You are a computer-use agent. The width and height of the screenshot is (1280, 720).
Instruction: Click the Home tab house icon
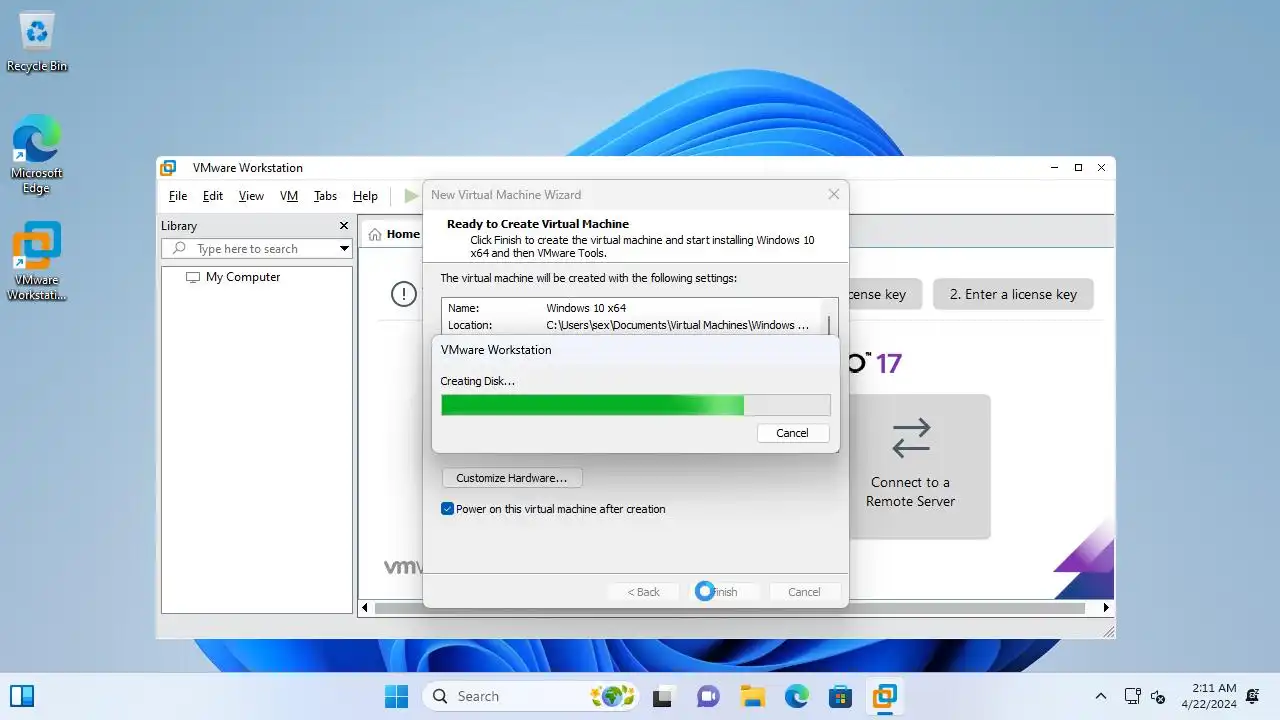pos(375,234)
